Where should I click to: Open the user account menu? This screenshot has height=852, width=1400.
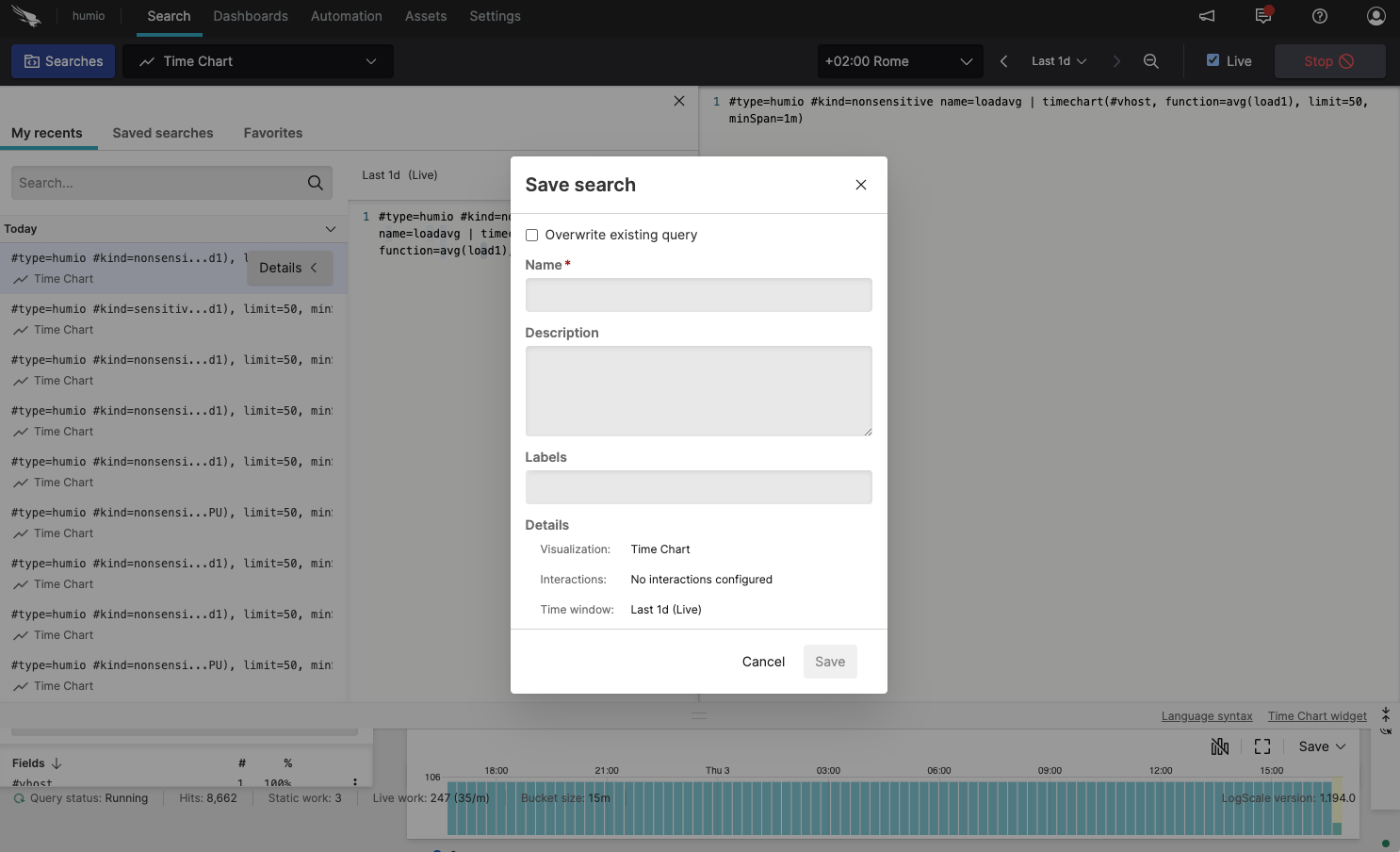[x=1376, y=16]
